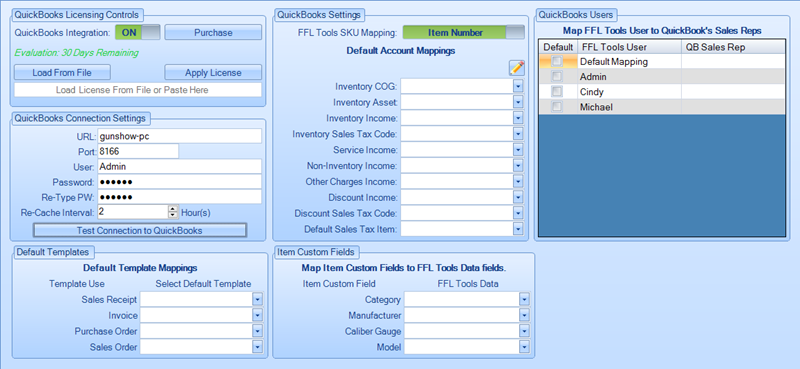Select the Michael user row
The width and height of the screenshot is (800, 369).
662,107
